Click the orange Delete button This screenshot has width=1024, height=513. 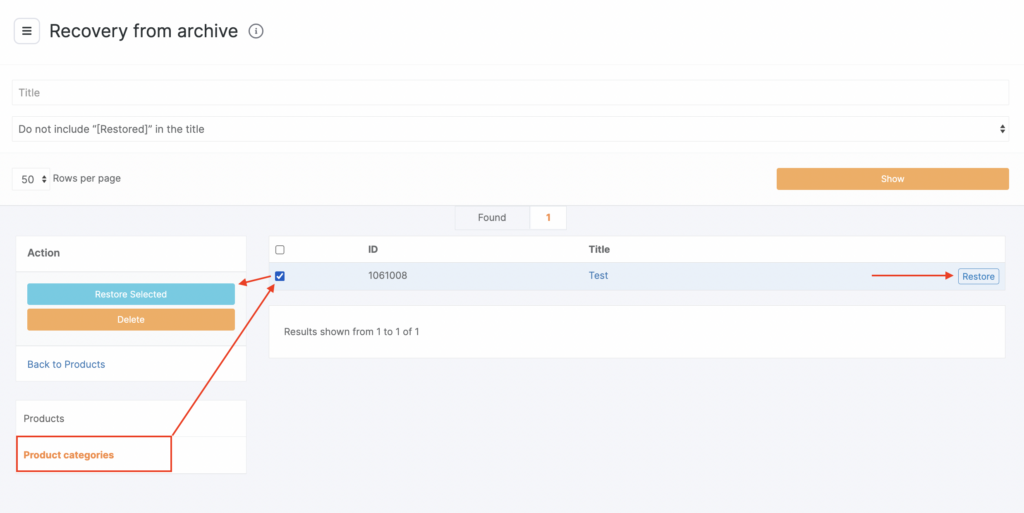131,320
